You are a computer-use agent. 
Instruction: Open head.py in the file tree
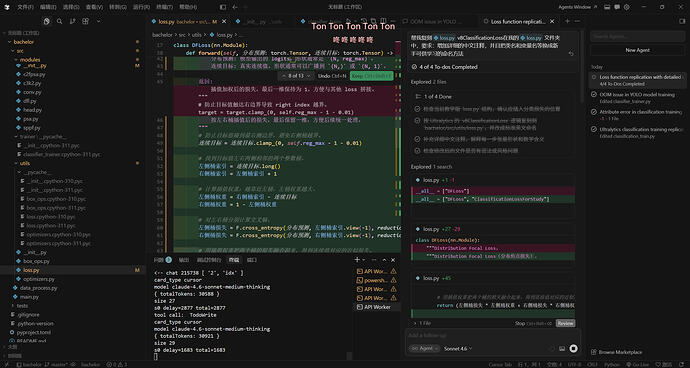32,110
